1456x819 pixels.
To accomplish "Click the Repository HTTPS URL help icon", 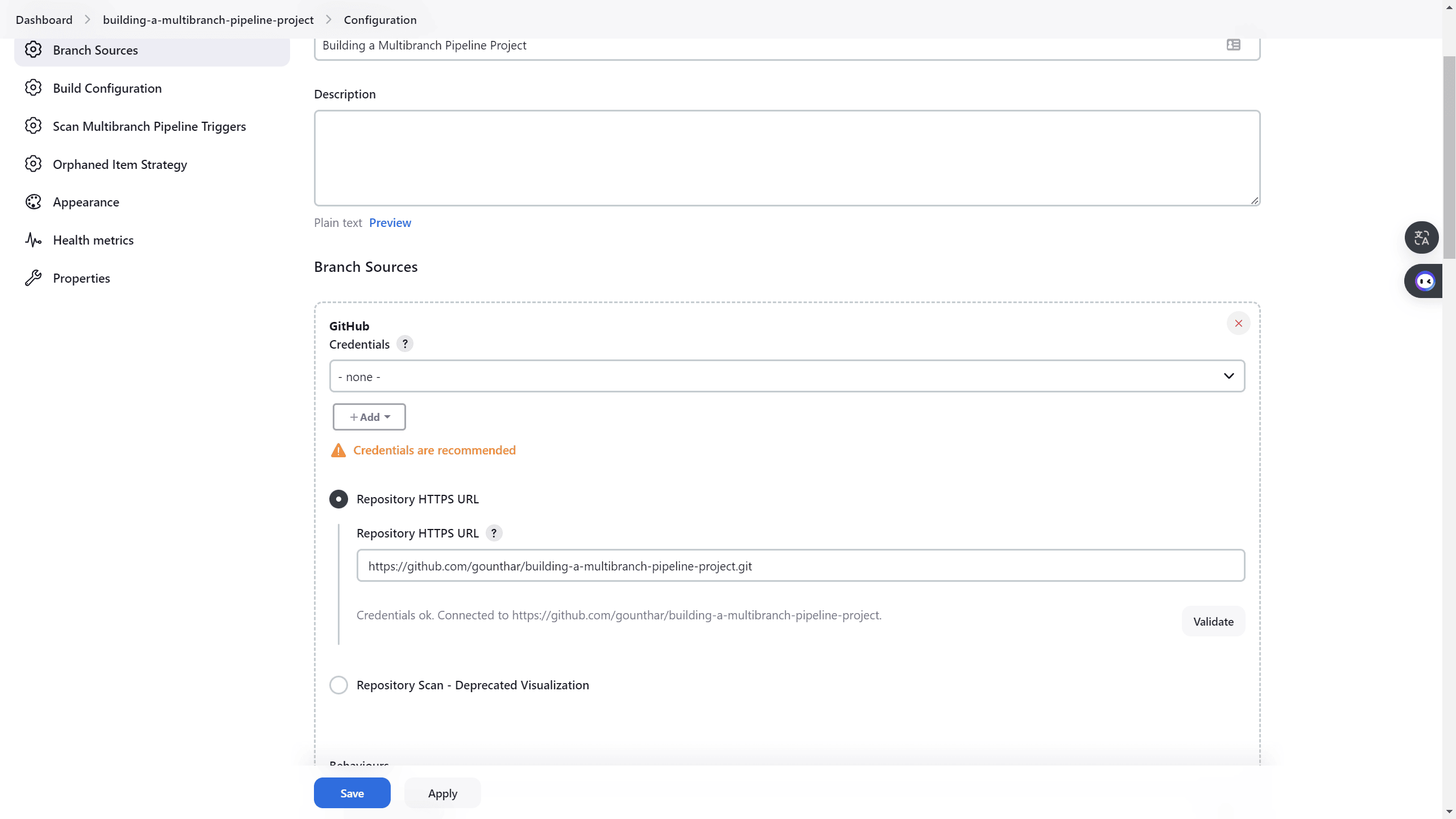I will tap(494, 533).
